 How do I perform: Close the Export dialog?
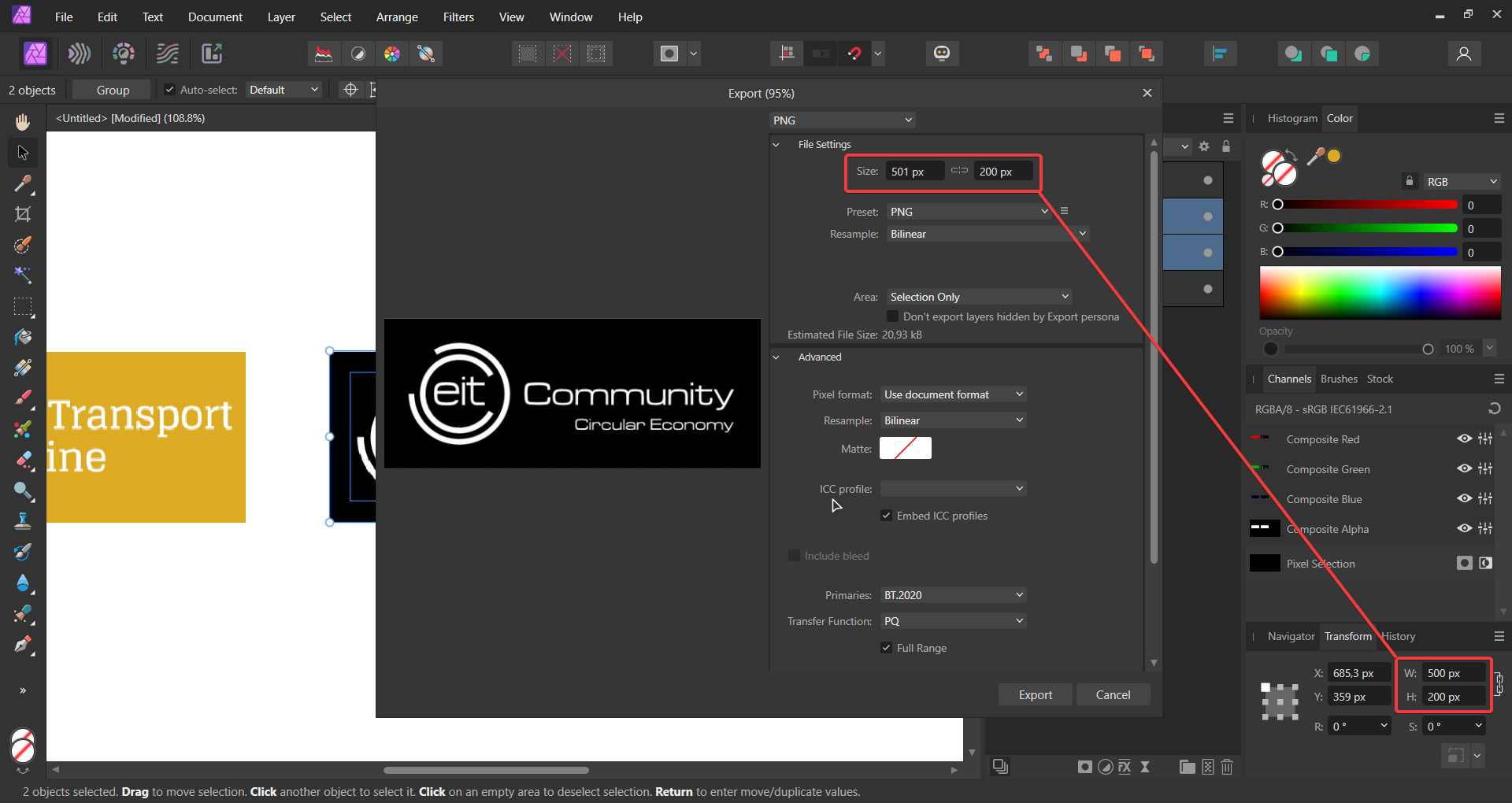(x=1147, y=93)
